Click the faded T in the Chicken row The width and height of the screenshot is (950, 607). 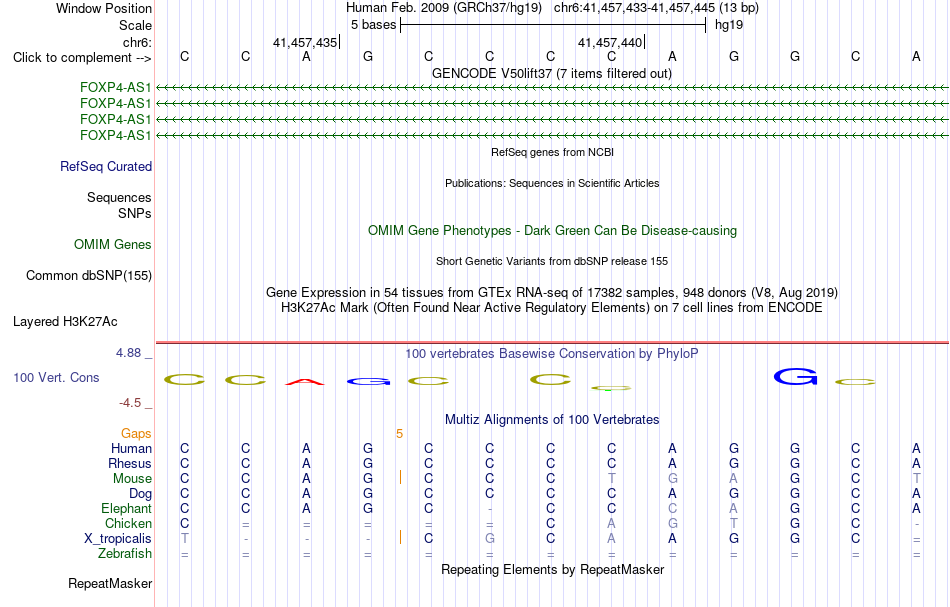point(734,523)
